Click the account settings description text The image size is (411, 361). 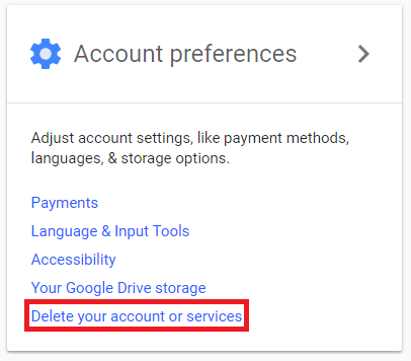190,148
